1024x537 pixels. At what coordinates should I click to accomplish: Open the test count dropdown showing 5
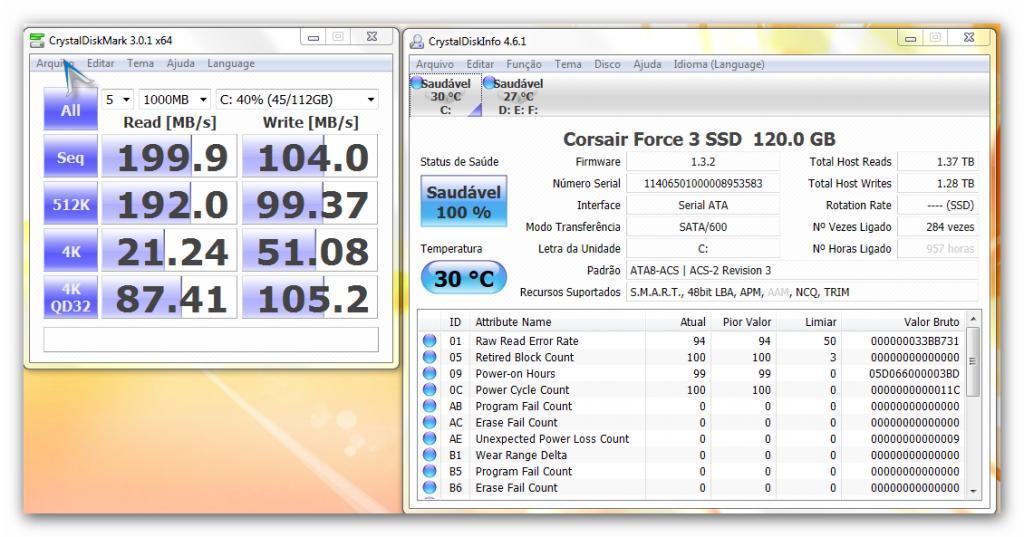click(118, 99)
